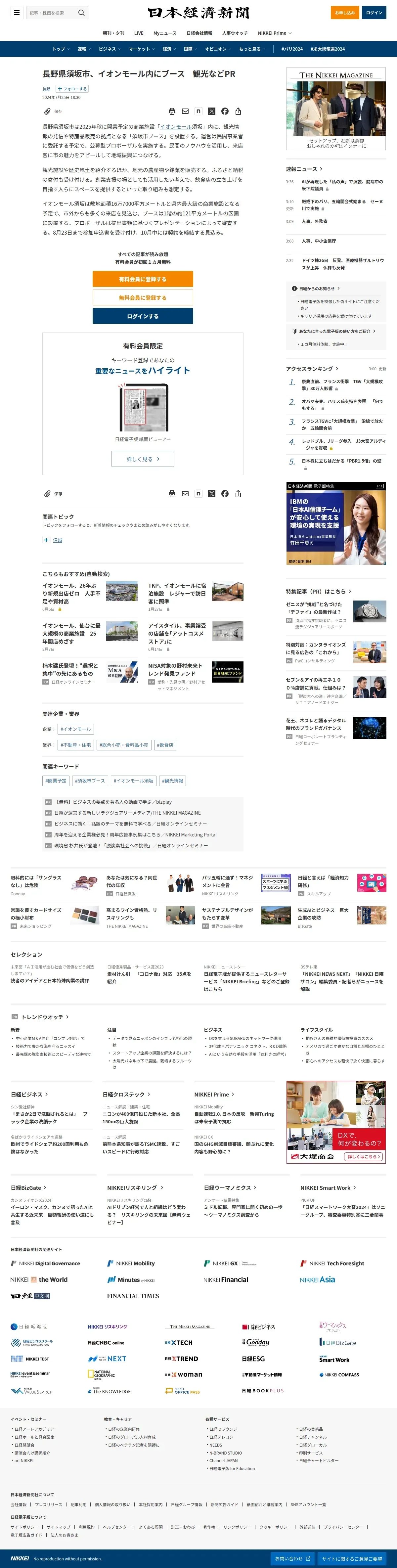Click the orange お申し込み button
This screenshot has height=1568, width=397.
point(345,13)
